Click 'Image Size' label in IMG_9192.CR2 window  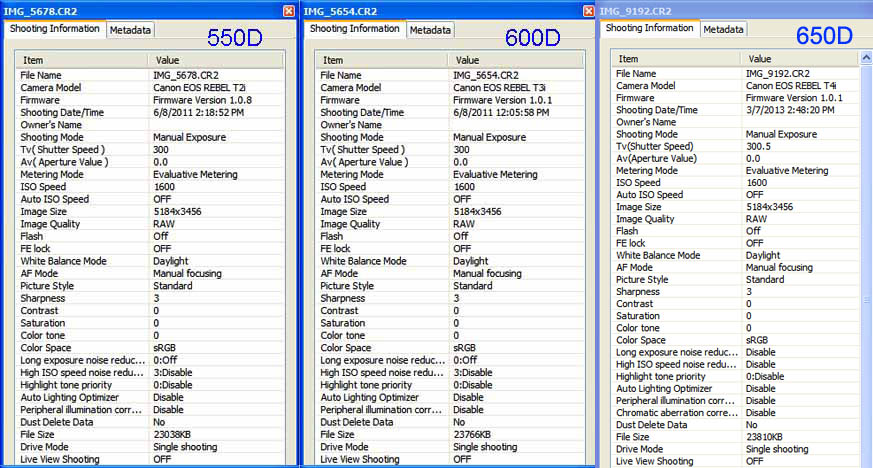[639, 207]
